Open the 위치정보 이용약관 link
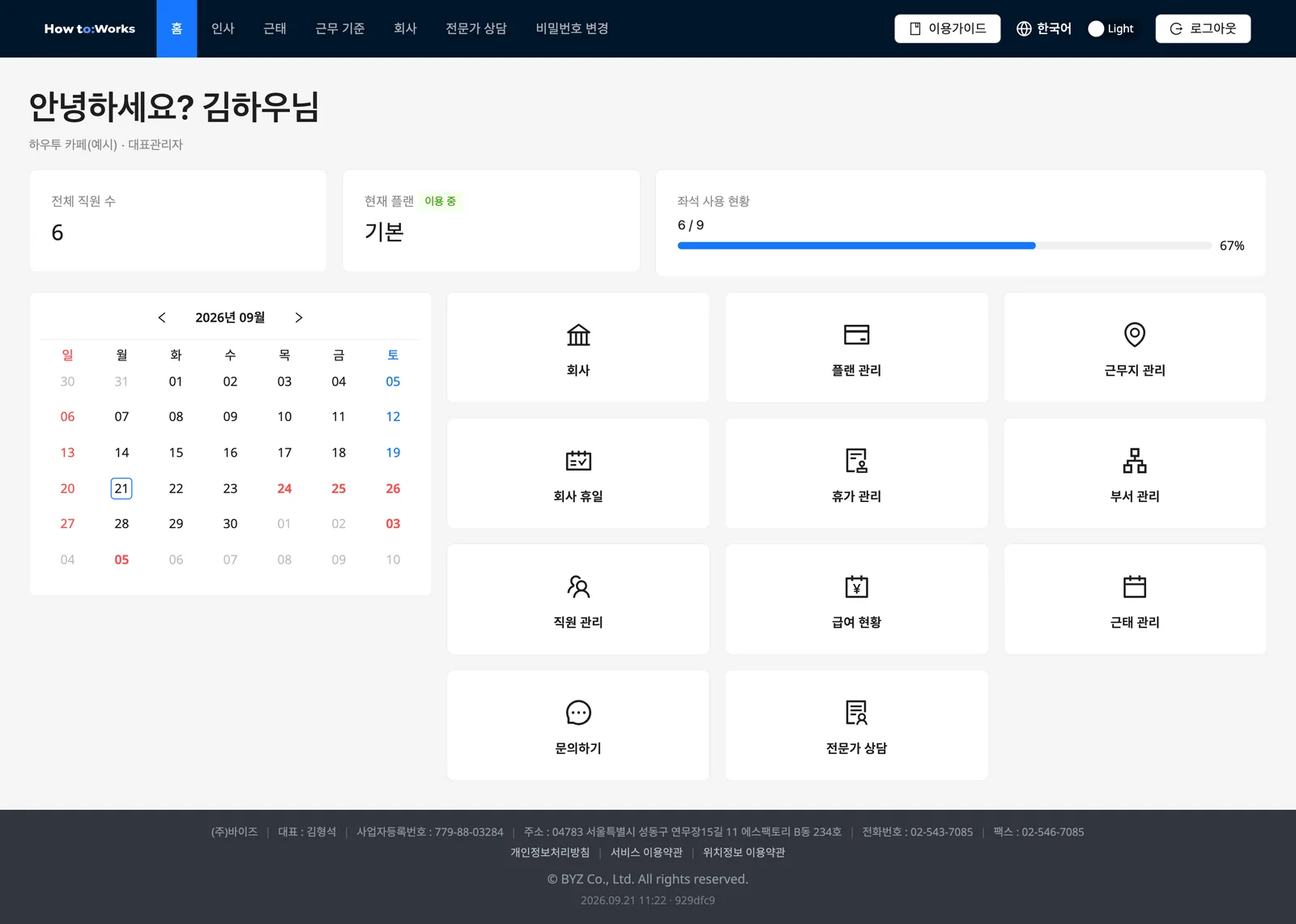1296x924 pixels. click(744, 852)
